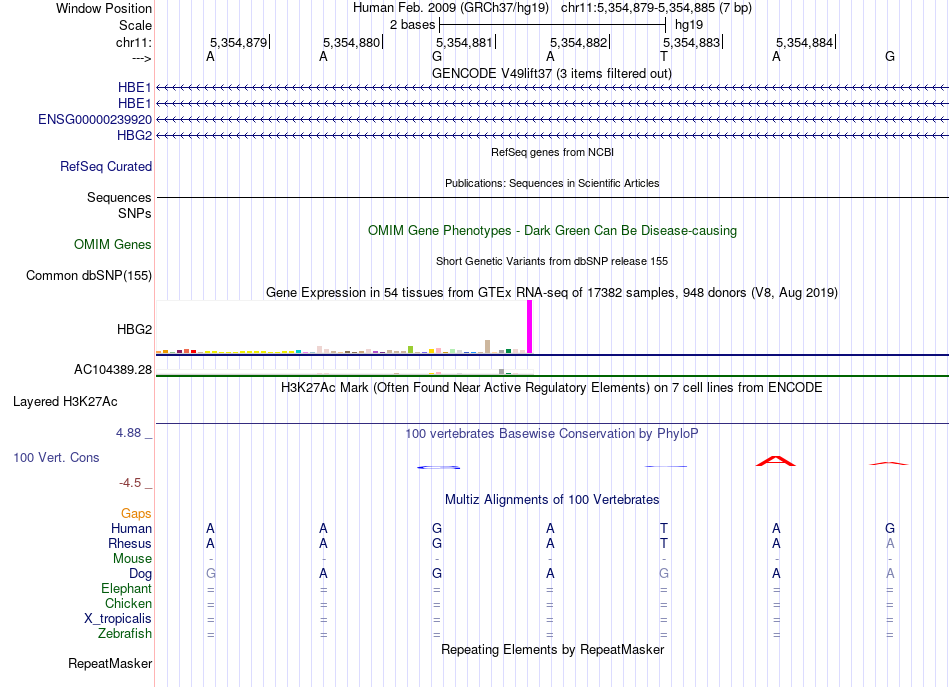Image resolution: width=950 pixels, height=687 pixels.
Task: Click the Mouse species row label
Action: tap(132, 559)
